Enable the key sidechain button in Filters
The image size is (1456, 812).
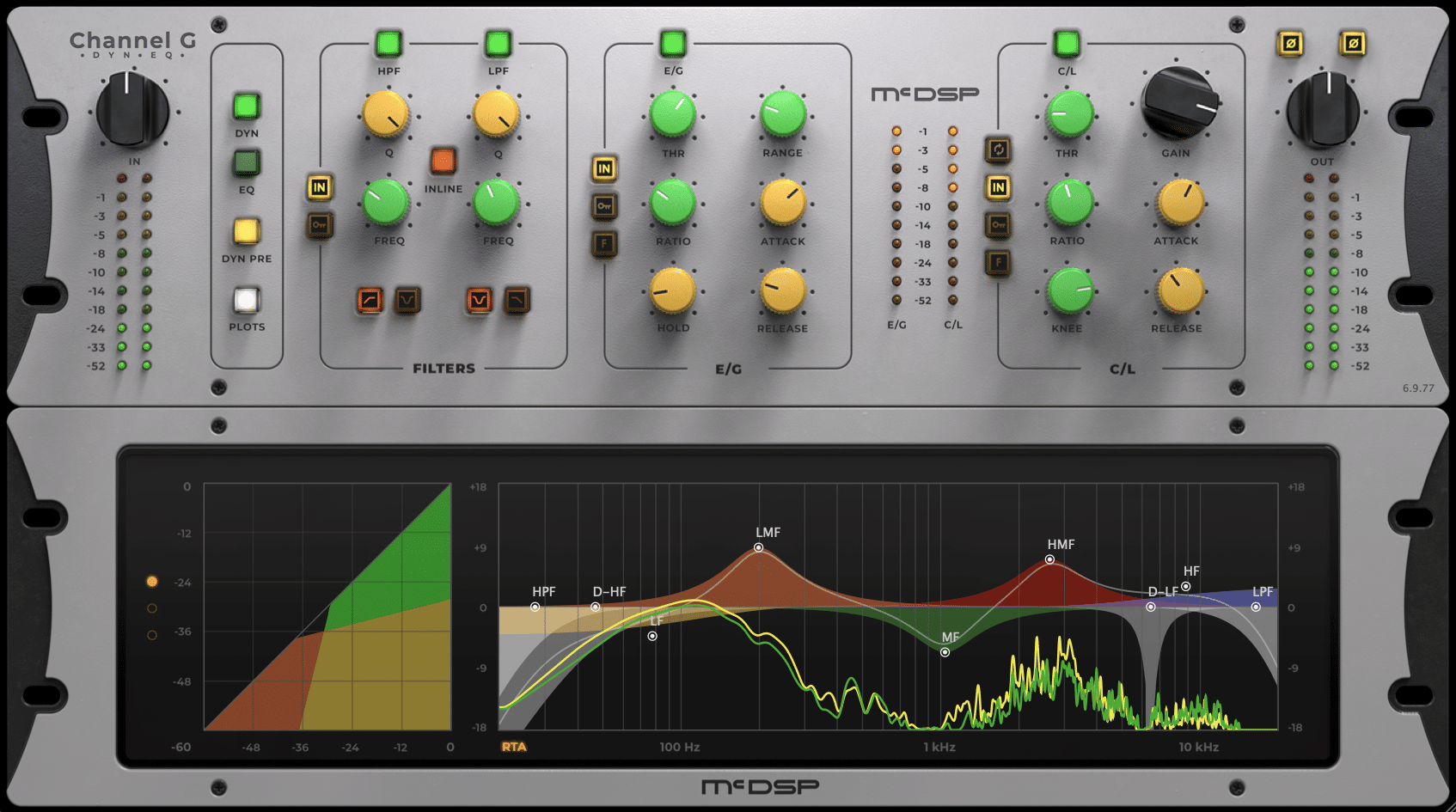(320, 225)
